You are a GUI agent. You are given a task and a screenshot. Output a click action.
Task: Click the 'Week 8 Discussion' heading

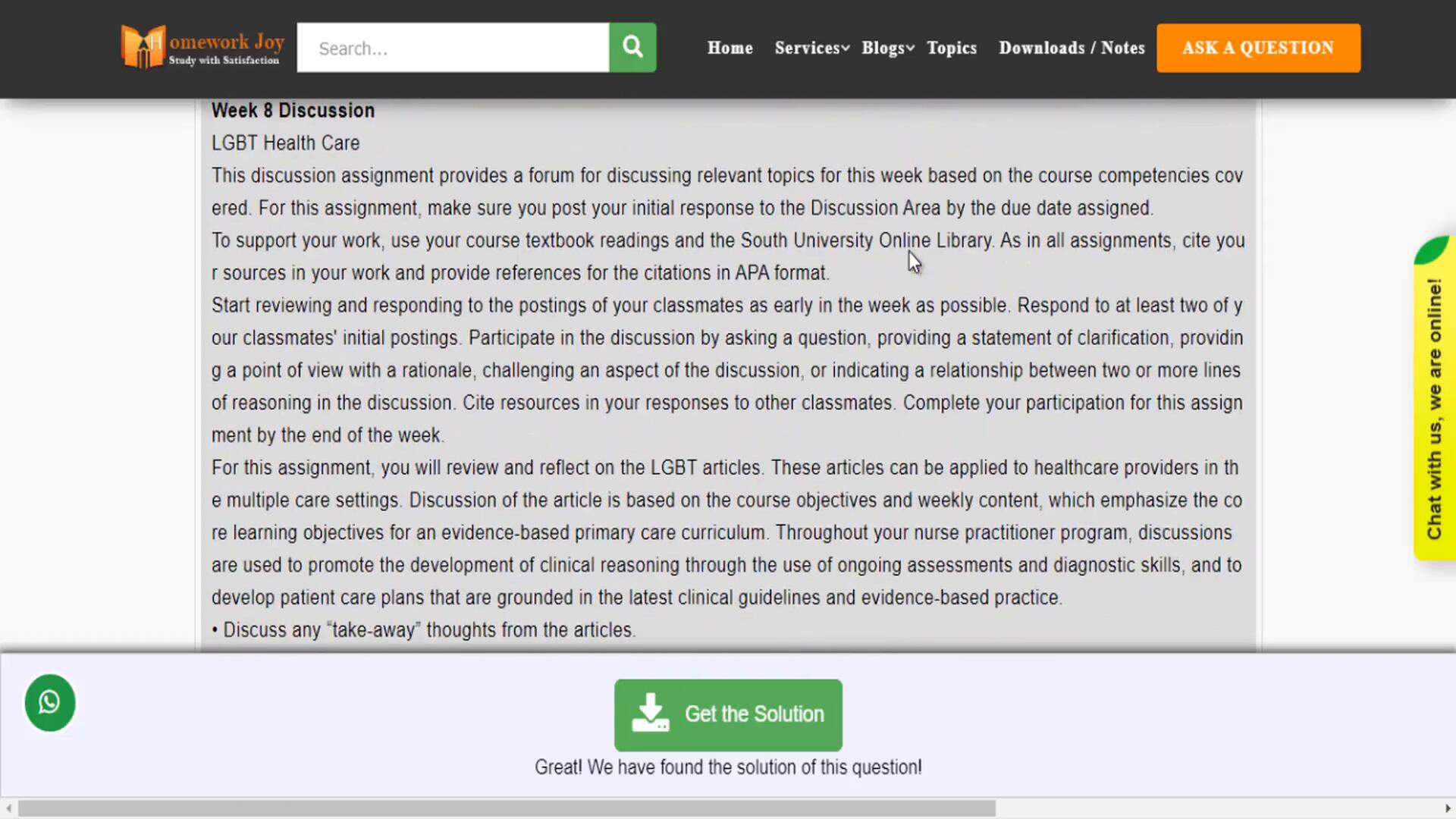pos(293,111)
